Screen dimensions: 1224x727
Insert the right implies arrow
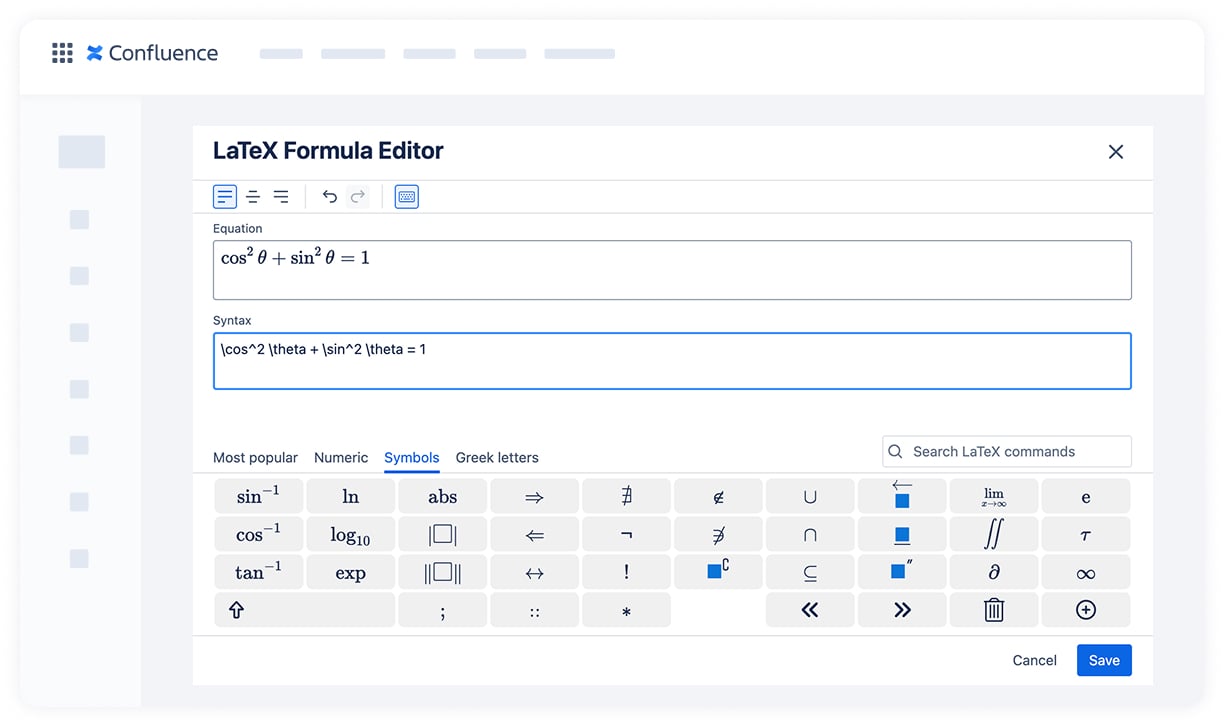point(534,496)
